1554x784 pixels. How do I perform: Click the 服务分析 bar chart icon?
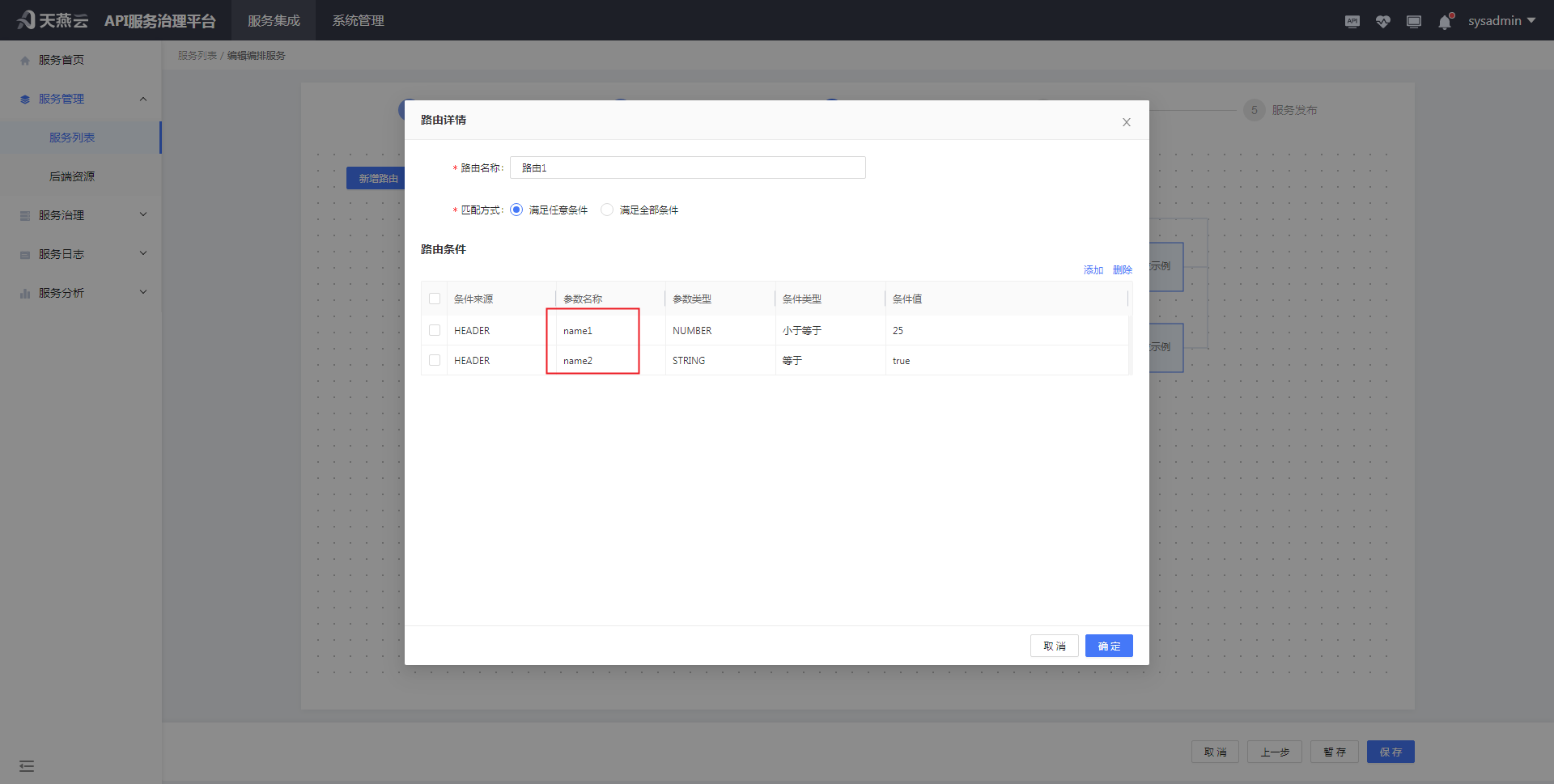pos(24,292)
